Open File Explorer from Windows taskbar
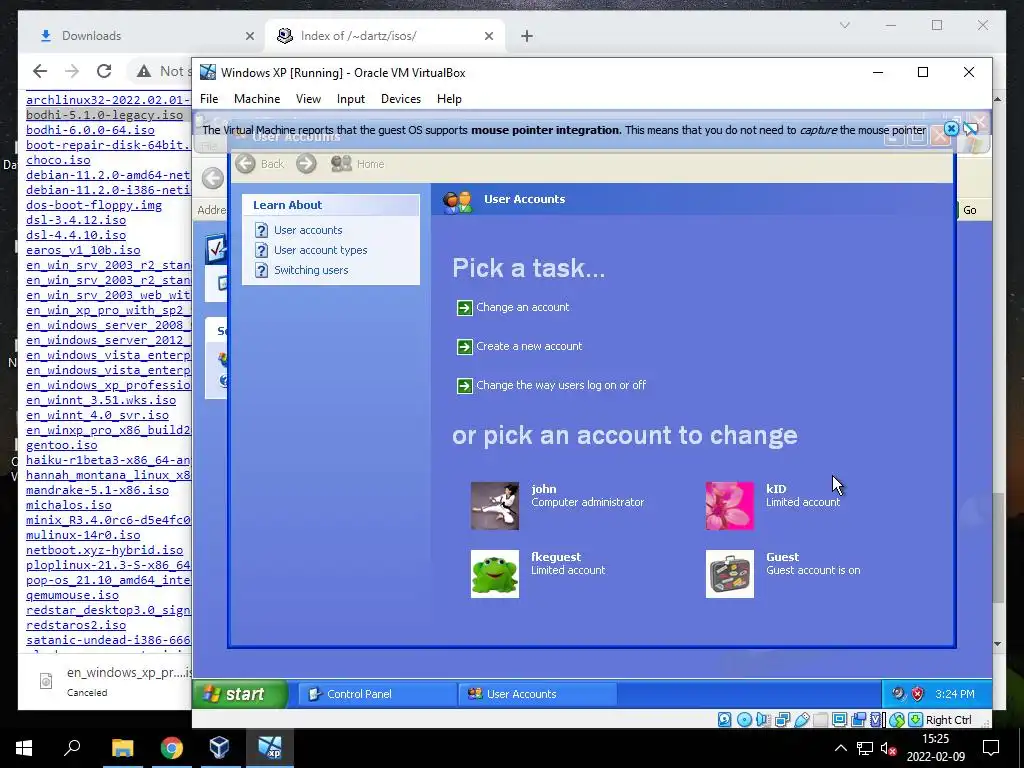This screenshot has height=768, width=1024. [x=122, y=748]
